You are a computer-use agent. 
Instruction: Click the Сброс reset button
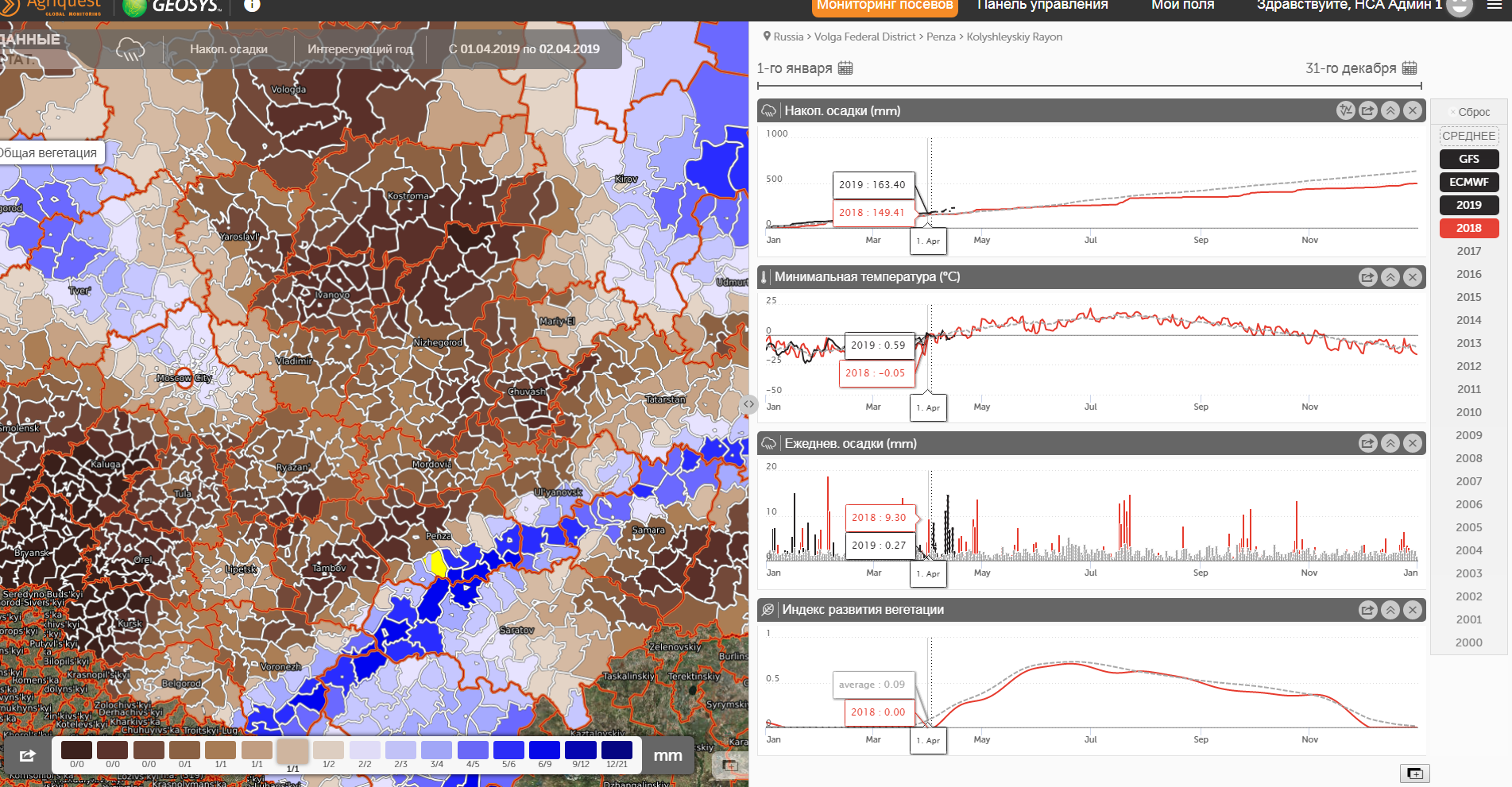tap(1470, 112)
